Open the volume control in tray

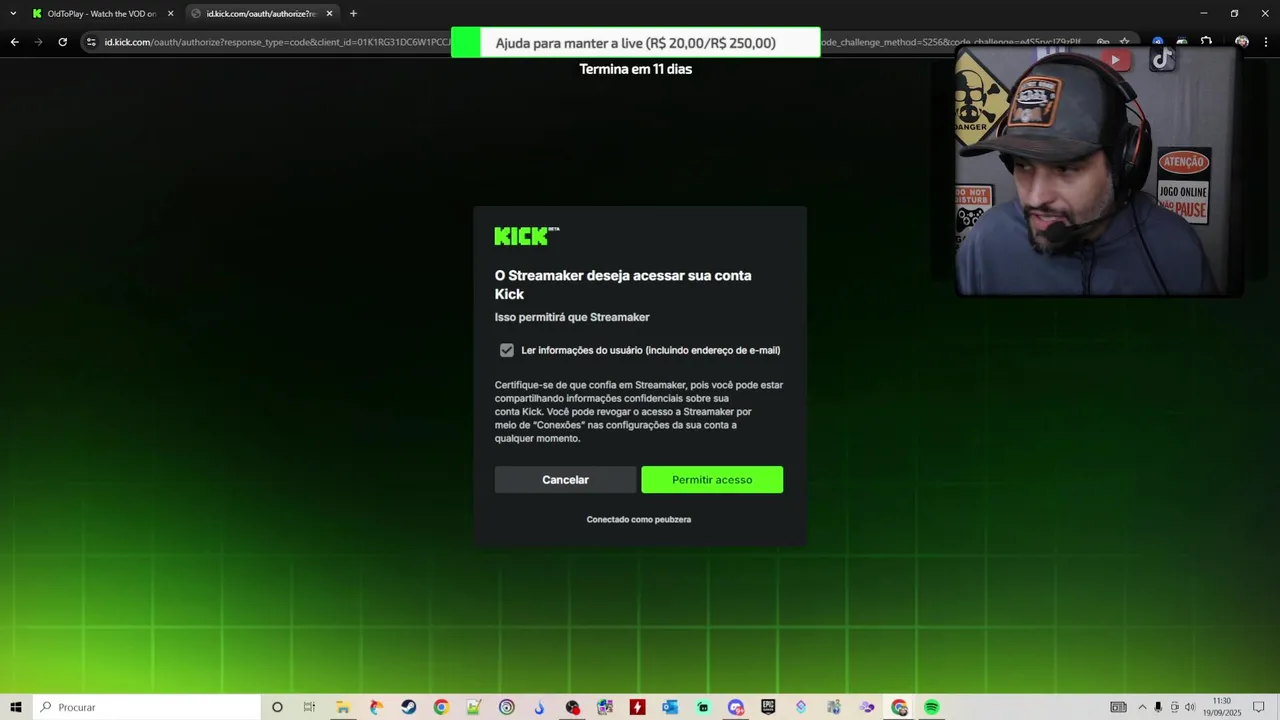click(x=1190, y=707)
